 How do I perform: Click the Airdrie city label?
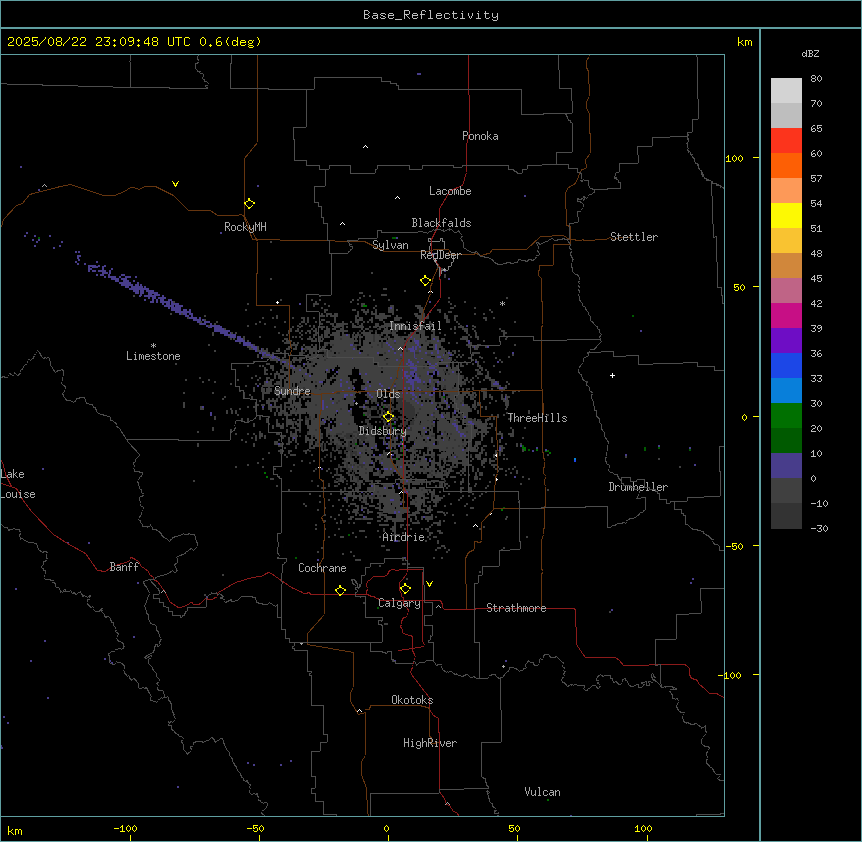tap(404, 537)
